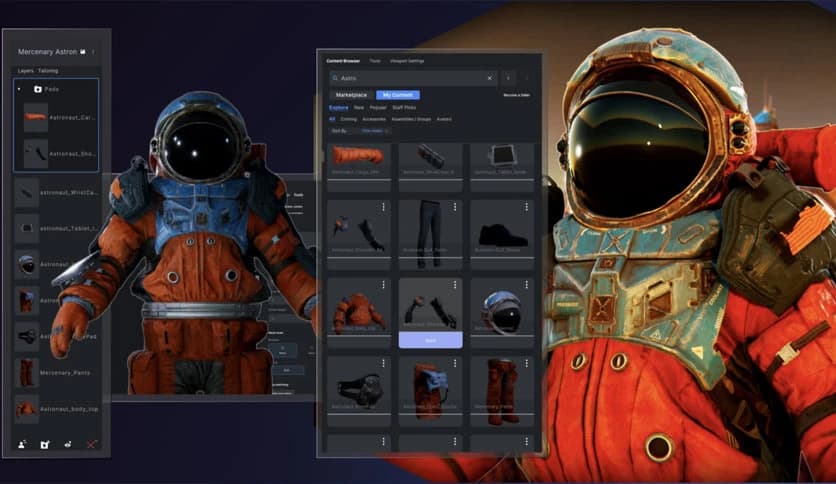836x484 pixels.
Task: Open kebab menu on the knee pad card
Action: pyautogui.click(x=383, y=364)
